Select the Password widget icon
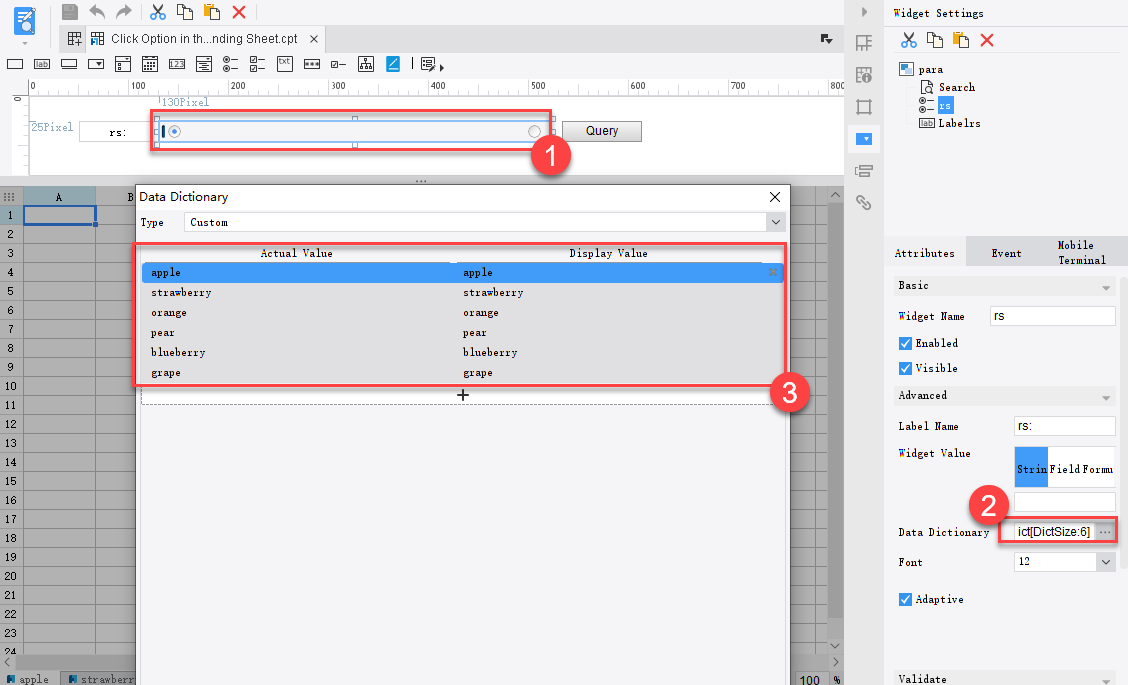This screenshot has width=1128, height=685. 311,63
